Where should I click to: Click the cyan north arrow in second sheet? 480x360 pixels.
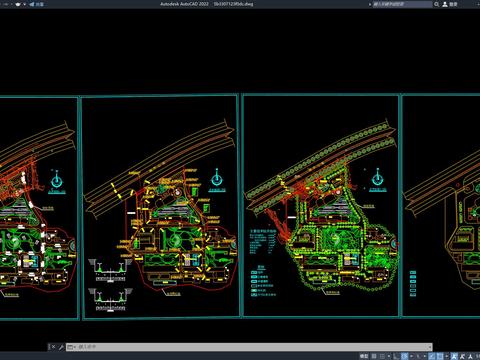pos(217,178)
